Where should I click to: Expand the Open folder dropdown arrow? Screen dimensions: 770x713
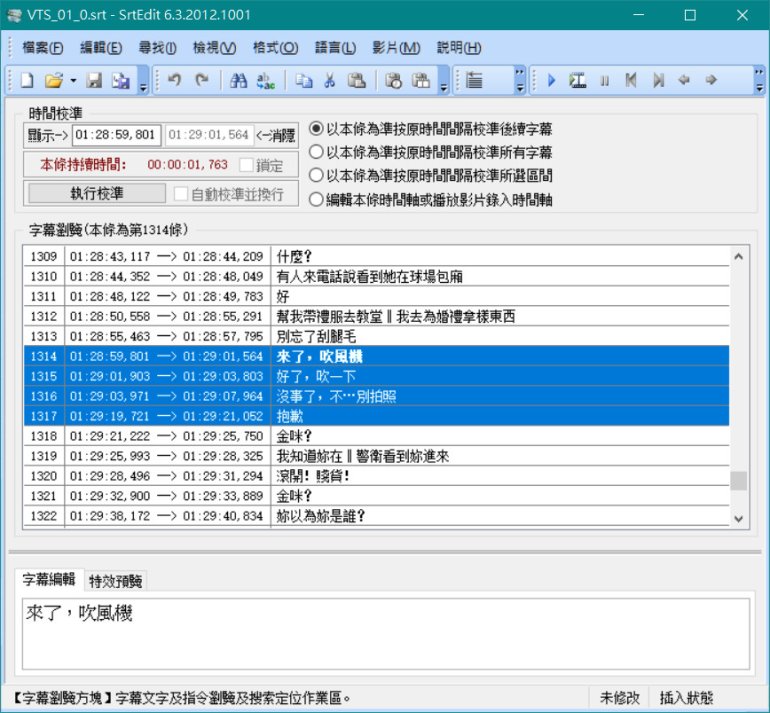[x=73, y=80]
